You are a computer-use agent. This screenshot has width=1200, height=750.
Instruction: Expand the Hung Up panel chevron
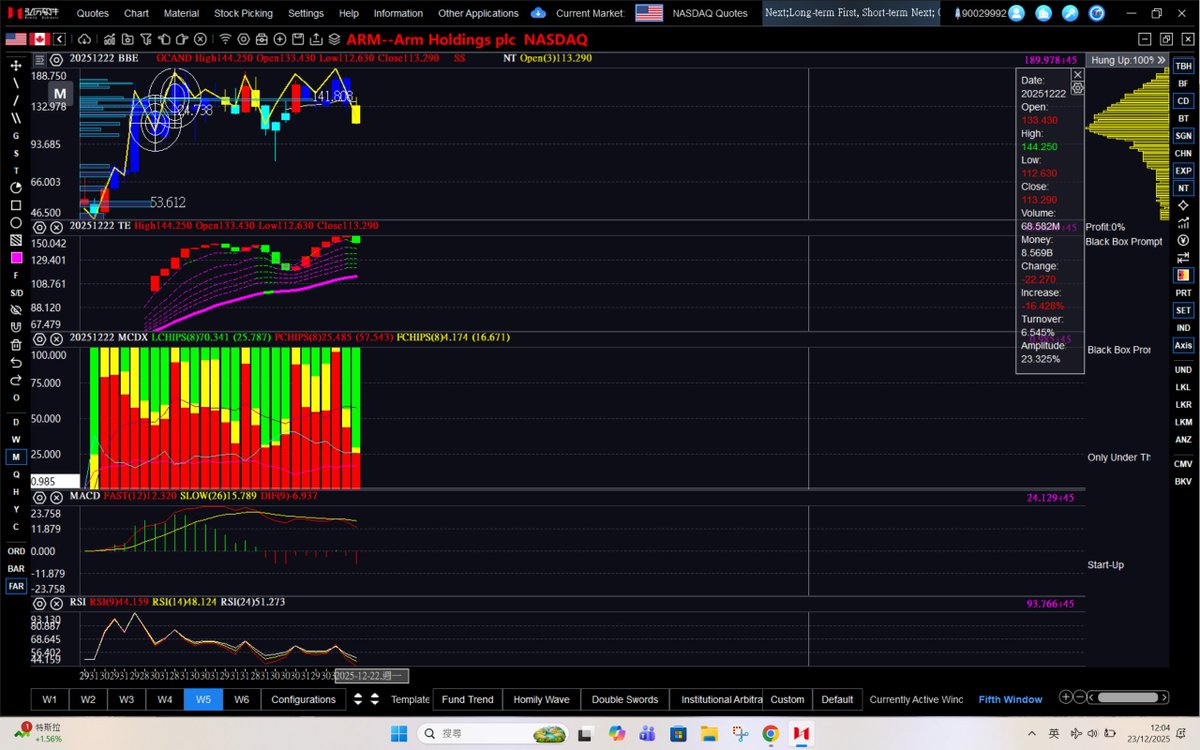pyautogui.click(x=1160, y=60)
